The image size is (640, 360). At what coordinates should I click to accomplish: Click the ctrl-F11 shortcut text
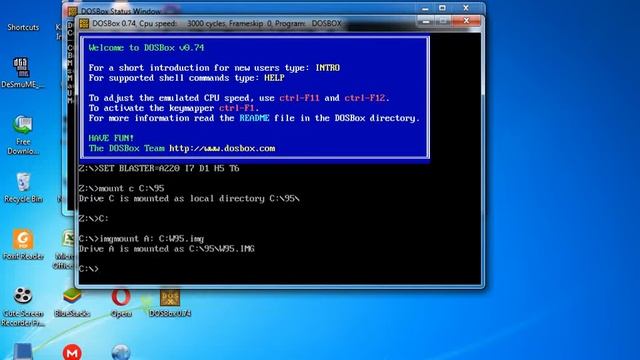tap(299, 98)
